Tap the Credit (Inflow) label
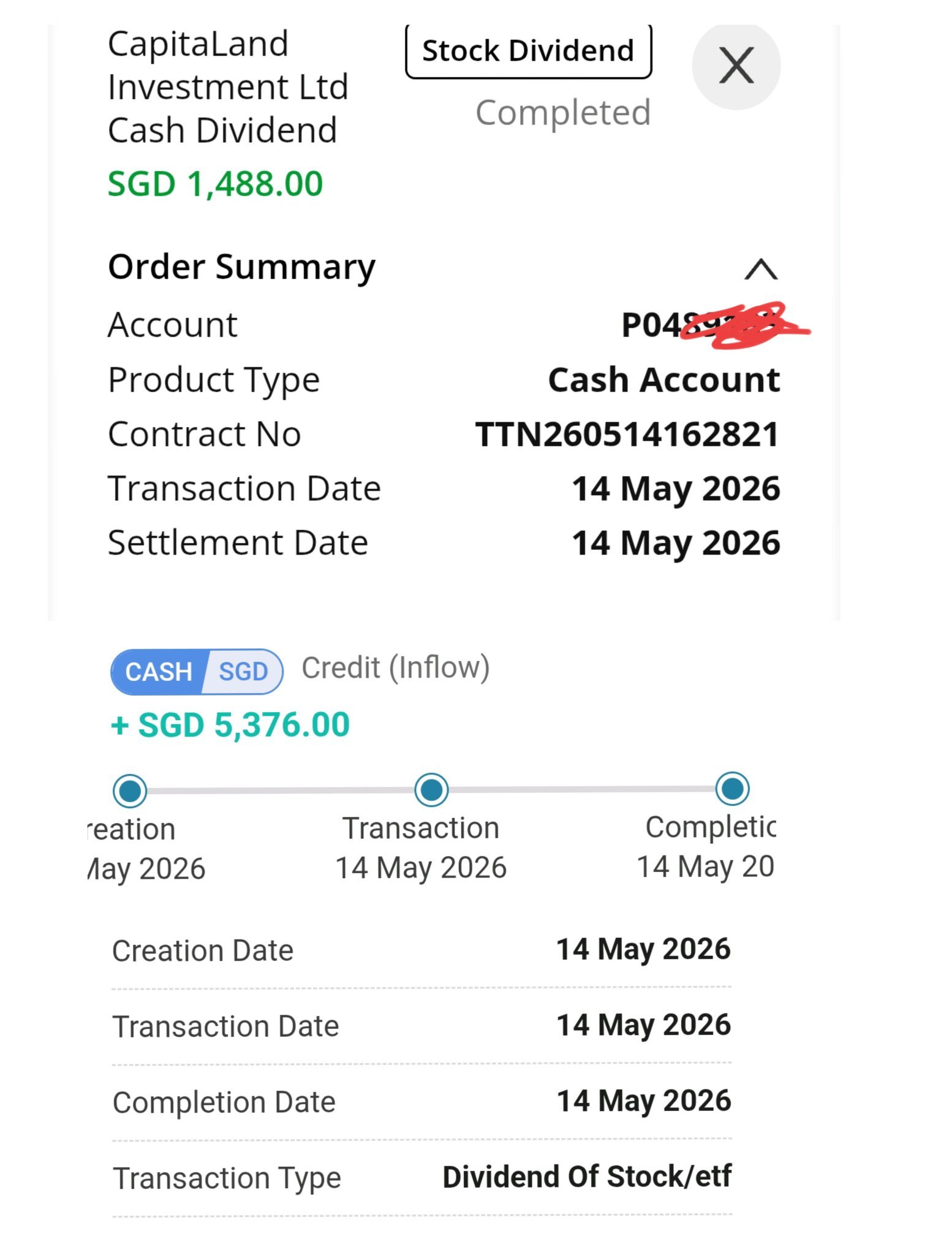The width and height of the screenshot is (952, 1255). pyautogui.click(x=396, y=668)
